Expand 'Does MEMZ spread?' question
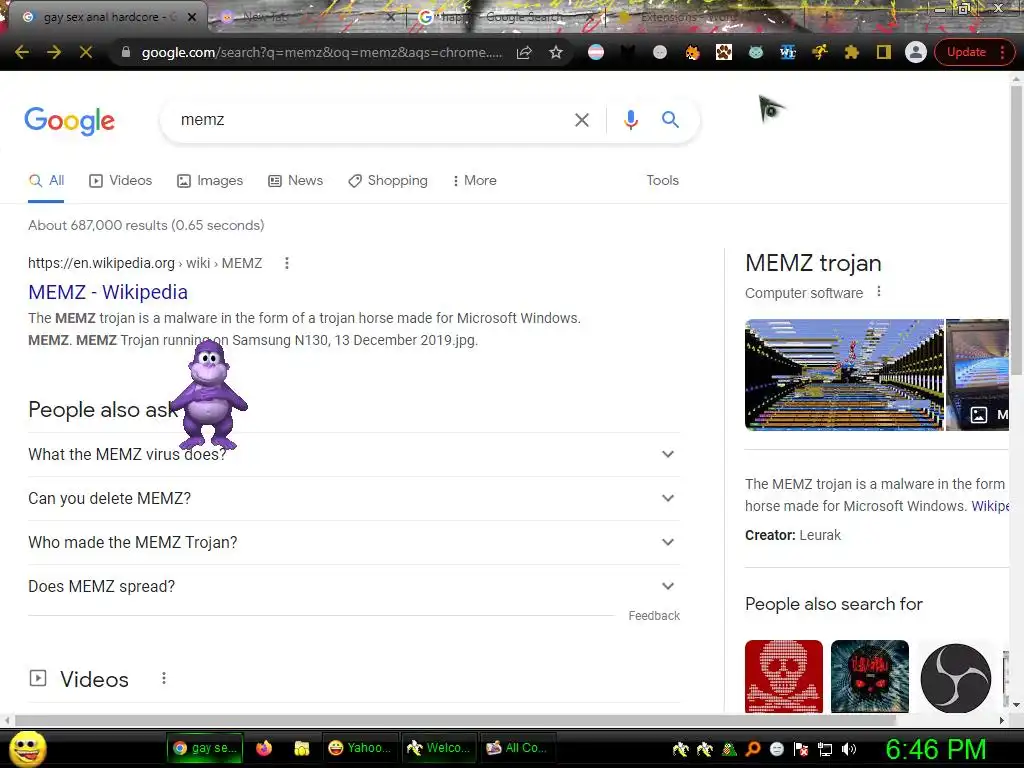 (x=354, y=586)
